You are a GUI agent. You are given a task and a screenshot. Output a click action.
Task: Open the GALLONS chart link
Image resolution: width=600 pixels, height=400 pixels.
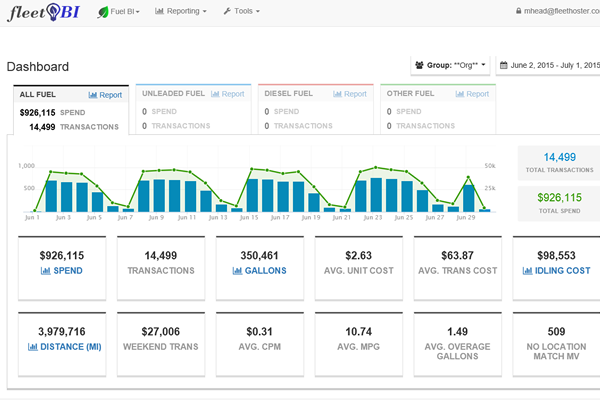coord(259,271)
